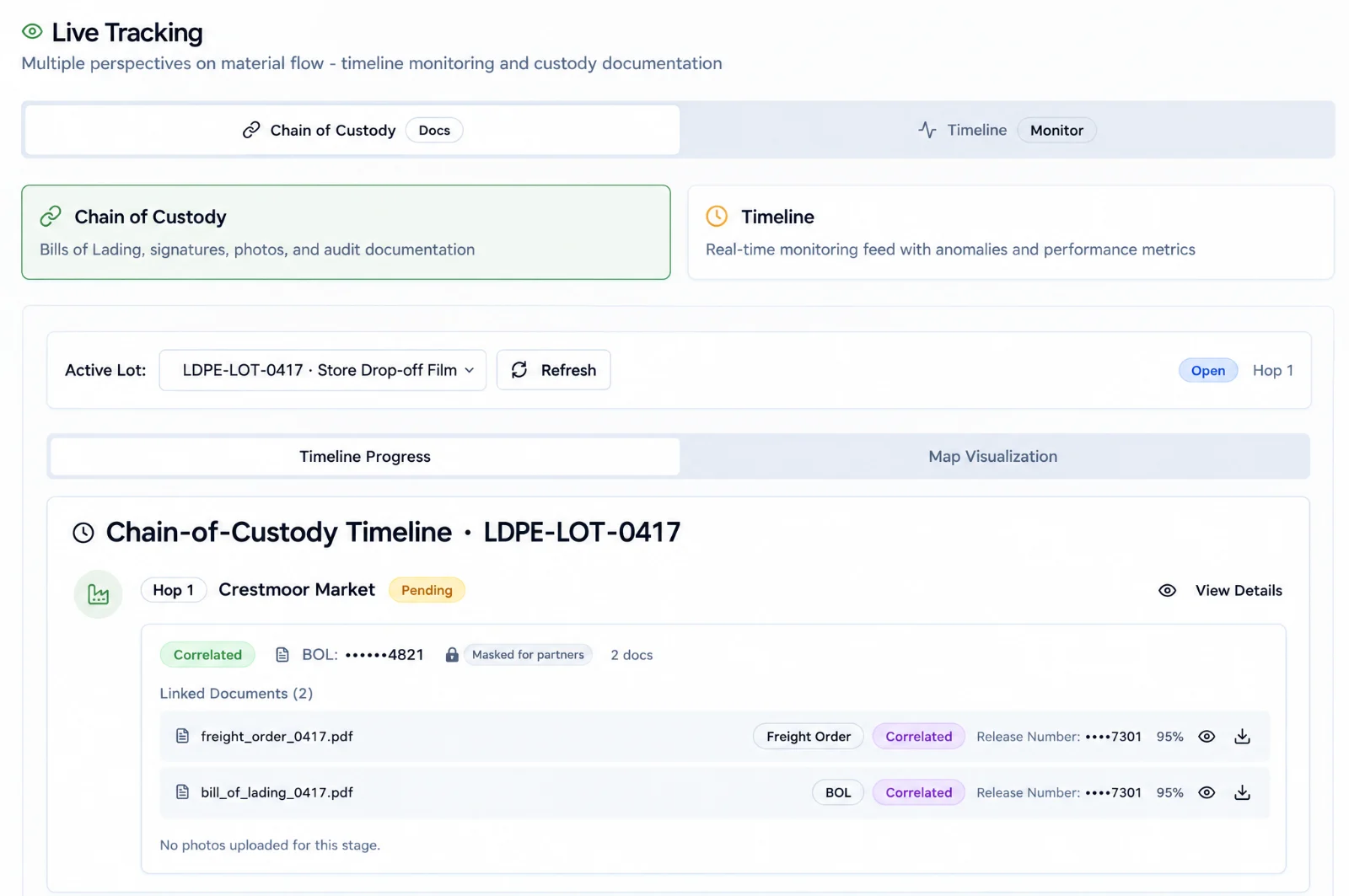The height and width of the screenshot is (896, 1349).
Task: Preview freight_order_0417.pdf with eye icon
Action: coord(1207,737)
